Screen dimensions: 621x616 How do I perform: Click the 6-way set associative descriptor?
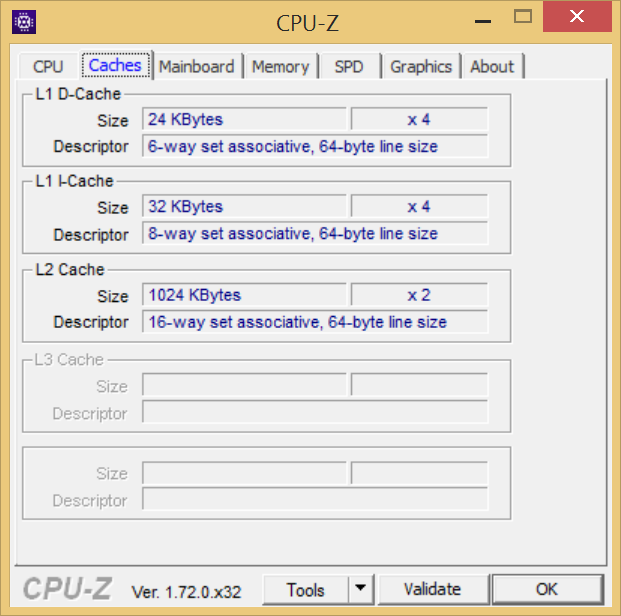pos(315,147)
